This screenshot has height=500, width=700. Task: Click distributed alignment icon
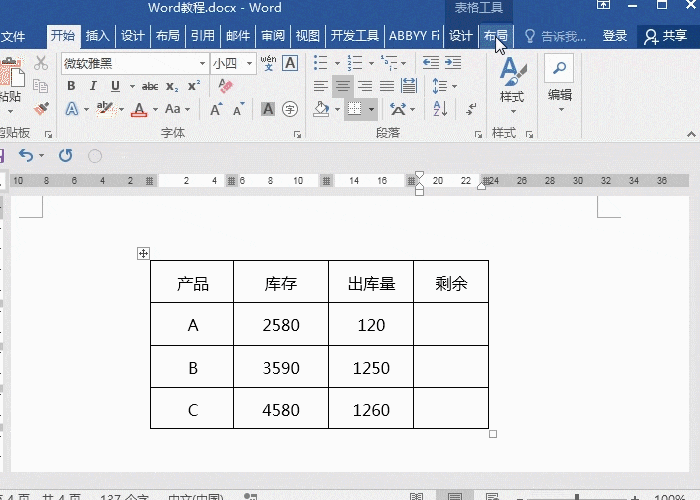coord(408,86)
